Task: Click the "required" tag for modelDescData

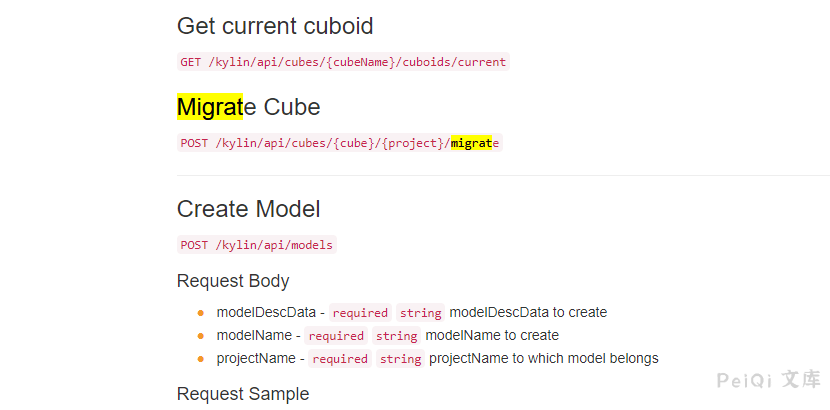Action: click(360, 313)
